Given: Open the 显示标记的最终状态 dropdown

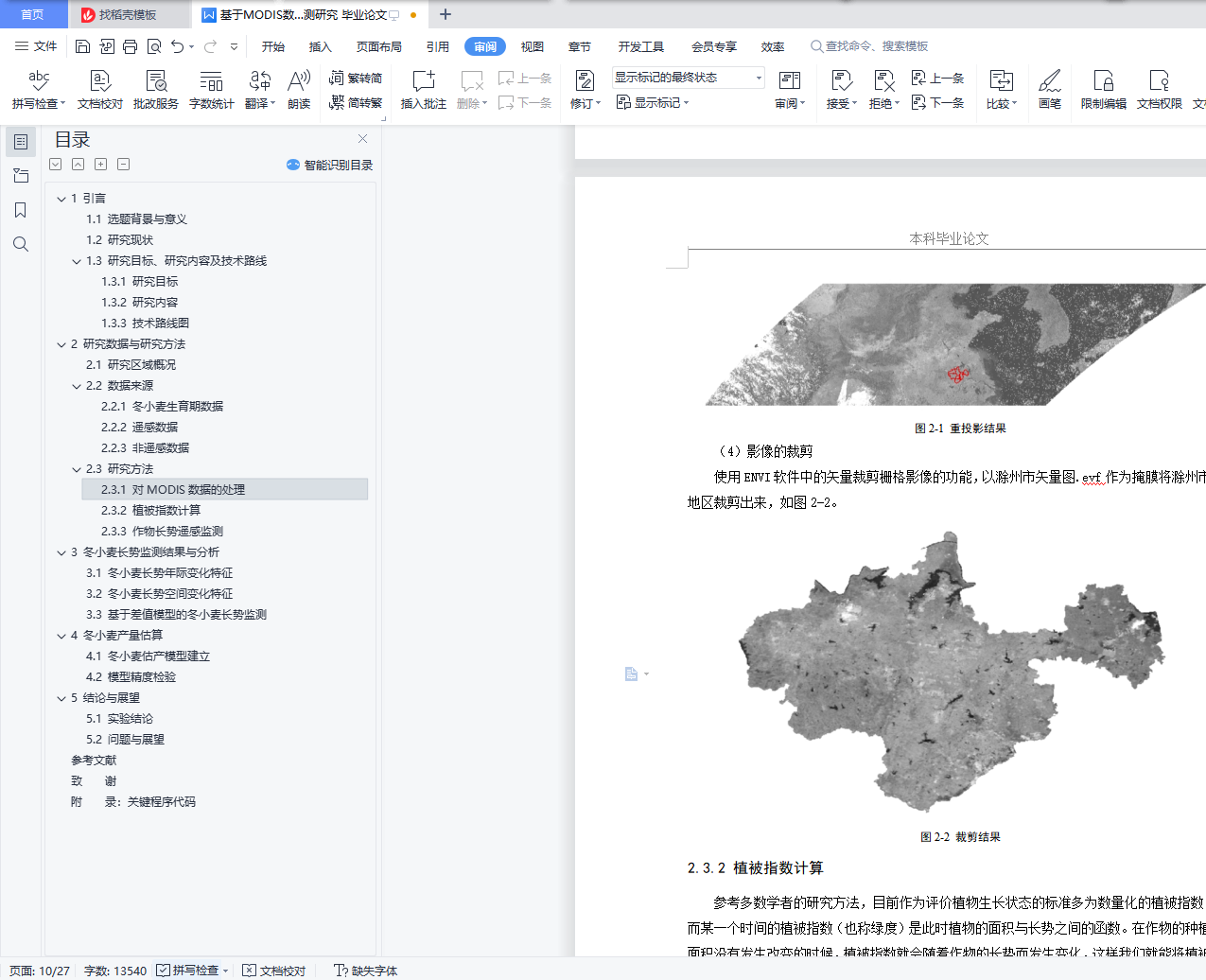Looking at the screenshot, I should (688, 78).
